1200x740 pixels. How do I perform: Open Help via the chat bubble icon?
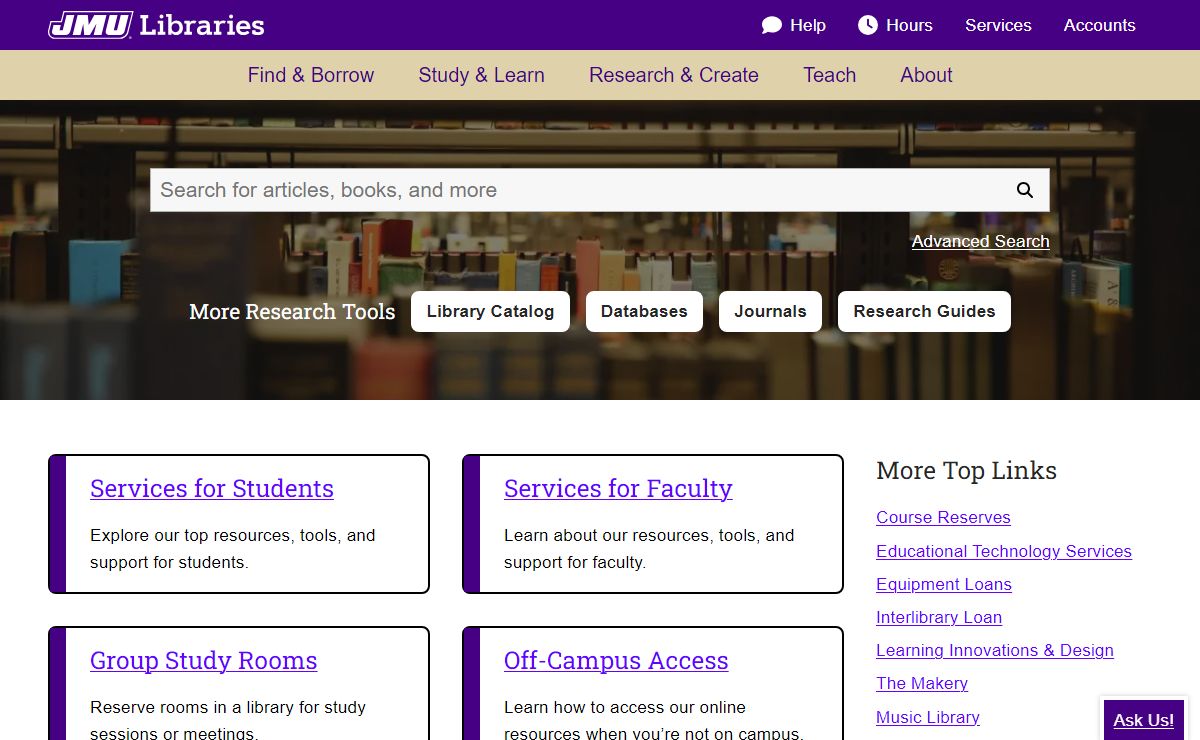(x=772, y=25)
